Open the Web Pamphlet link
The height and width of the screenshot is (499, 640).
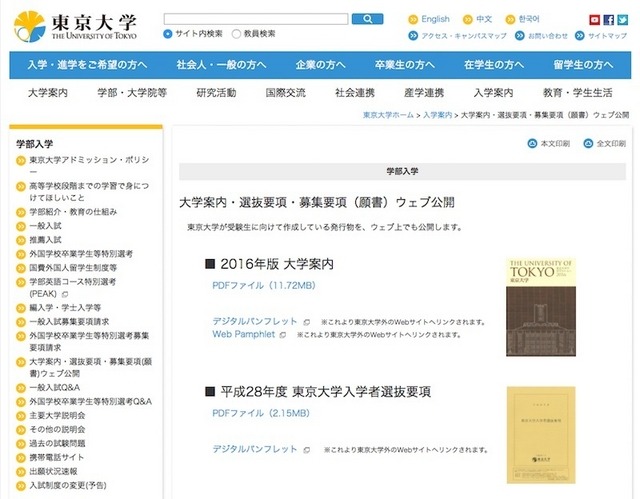pos(244,334)
